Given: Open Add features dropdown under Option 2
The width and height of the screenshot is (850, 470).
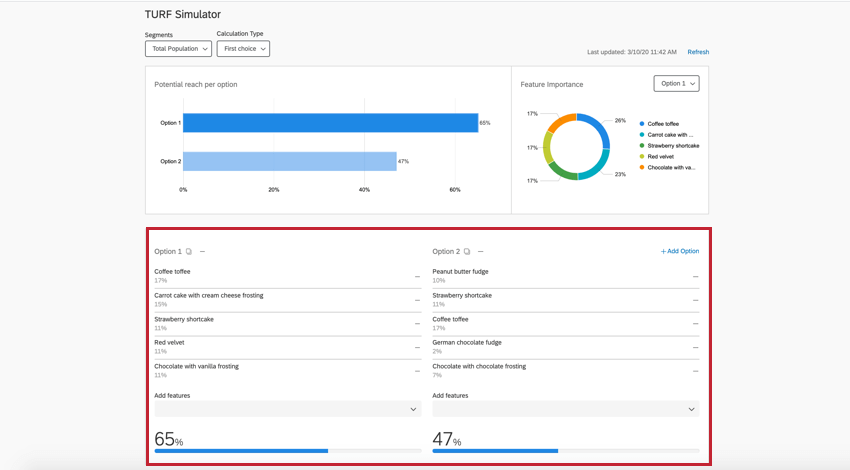Looking at the screenshot, I should pos(565,409).
